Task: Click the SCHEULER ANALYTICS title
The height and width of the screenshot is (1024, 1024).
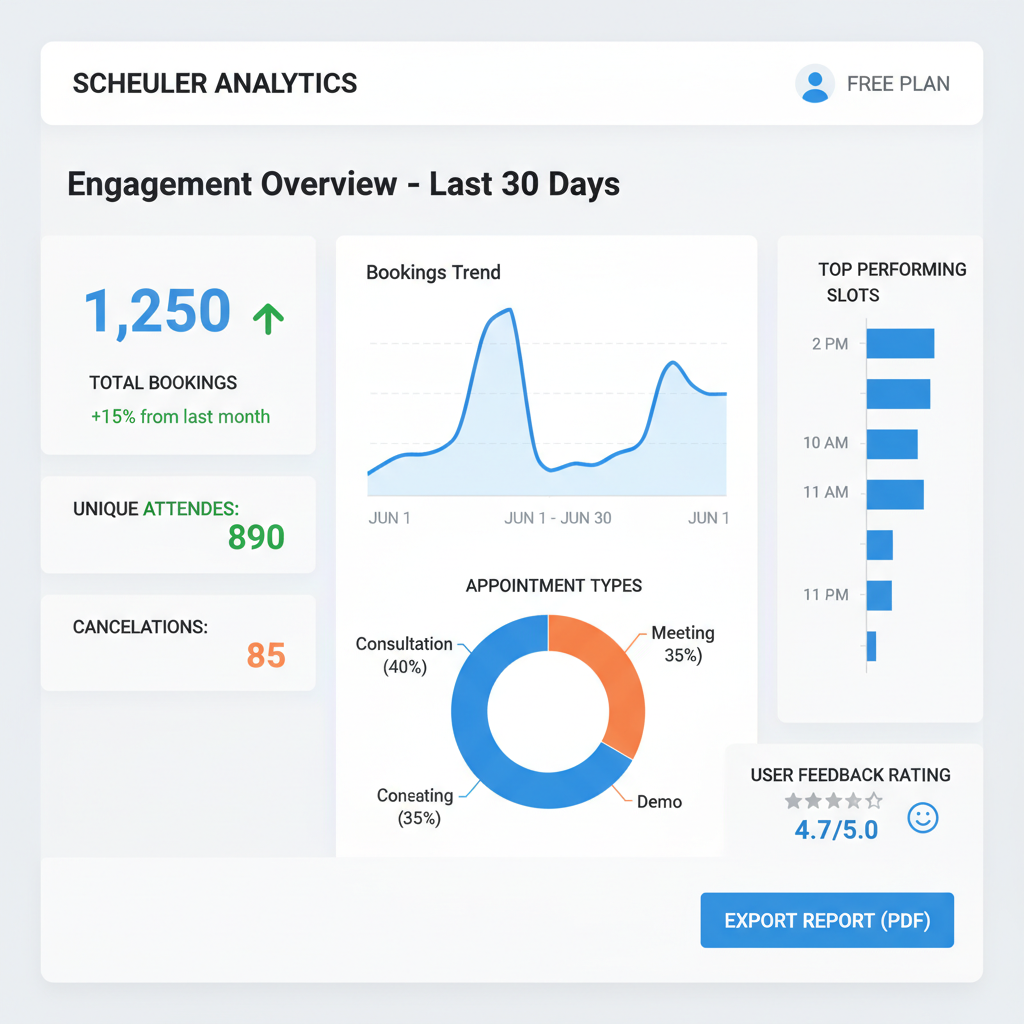Action: pyautogui.click(x=215, y=84)
